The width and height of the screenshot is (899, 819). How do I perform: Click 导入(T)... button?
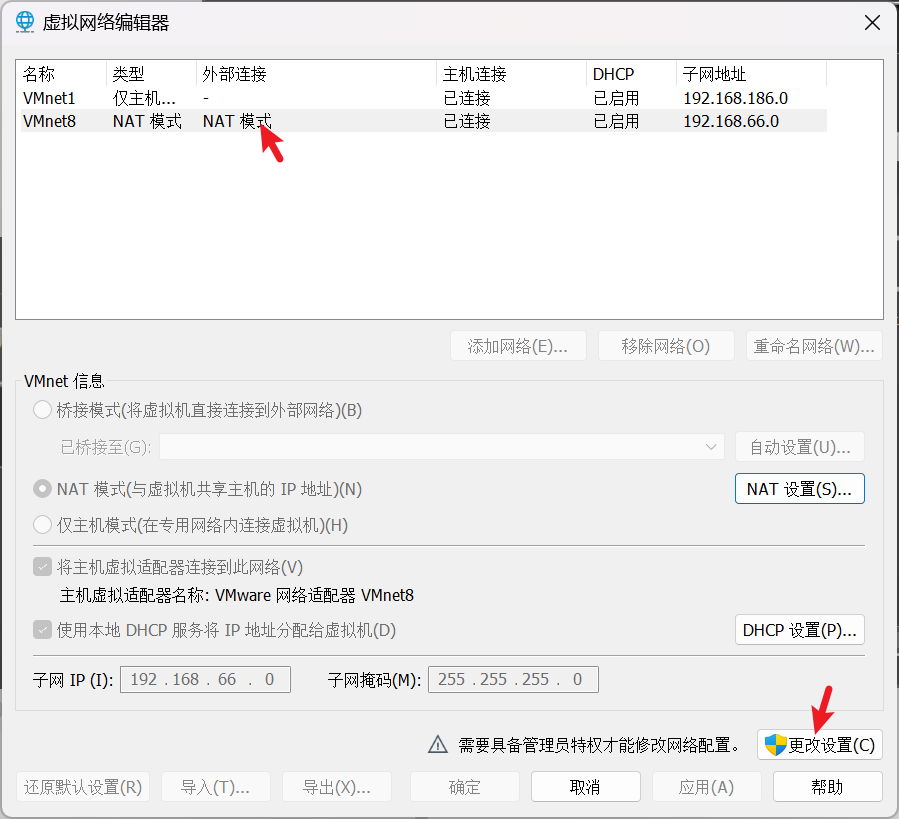click(216, 787)
